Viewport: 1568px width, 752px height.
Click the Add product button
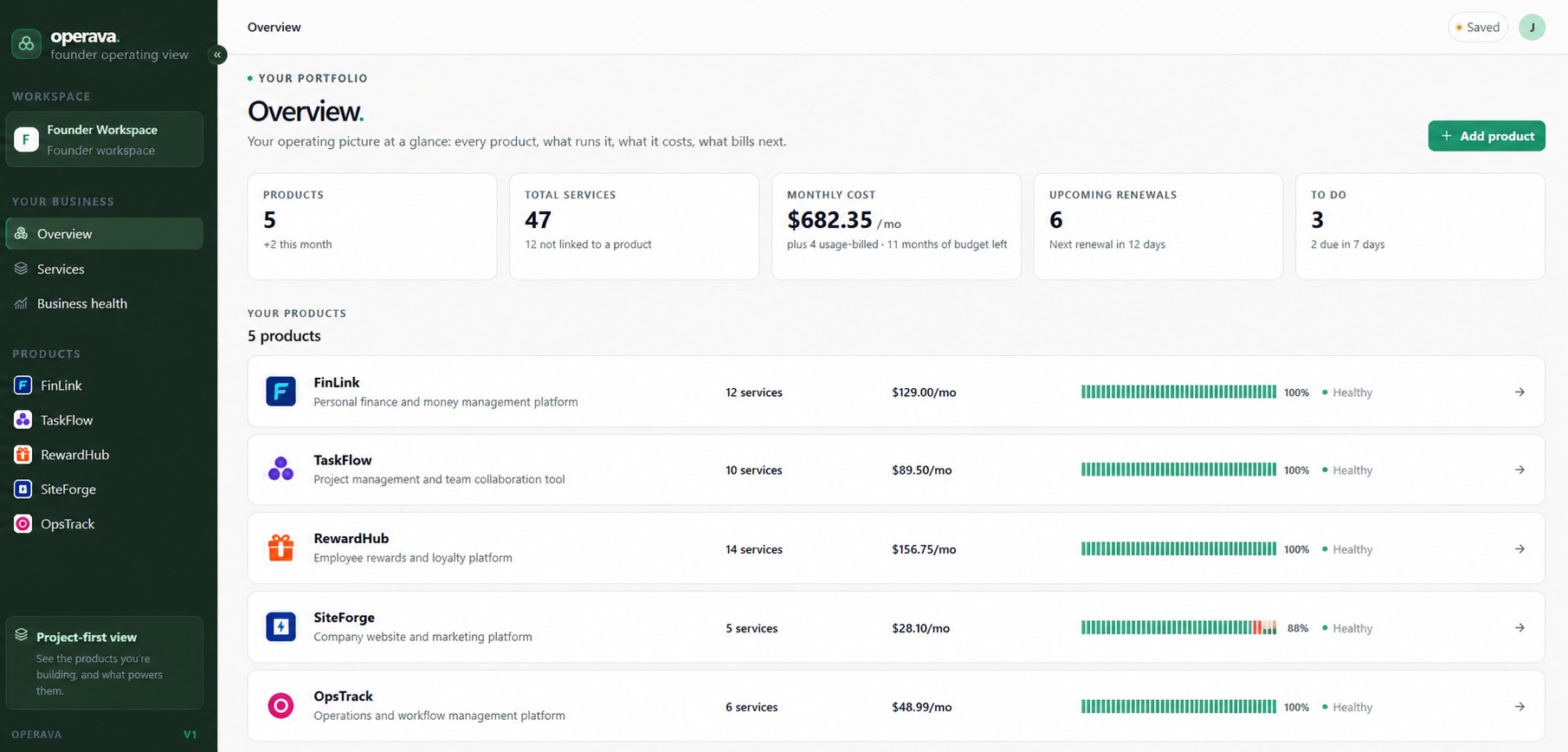pos(1487,136)
